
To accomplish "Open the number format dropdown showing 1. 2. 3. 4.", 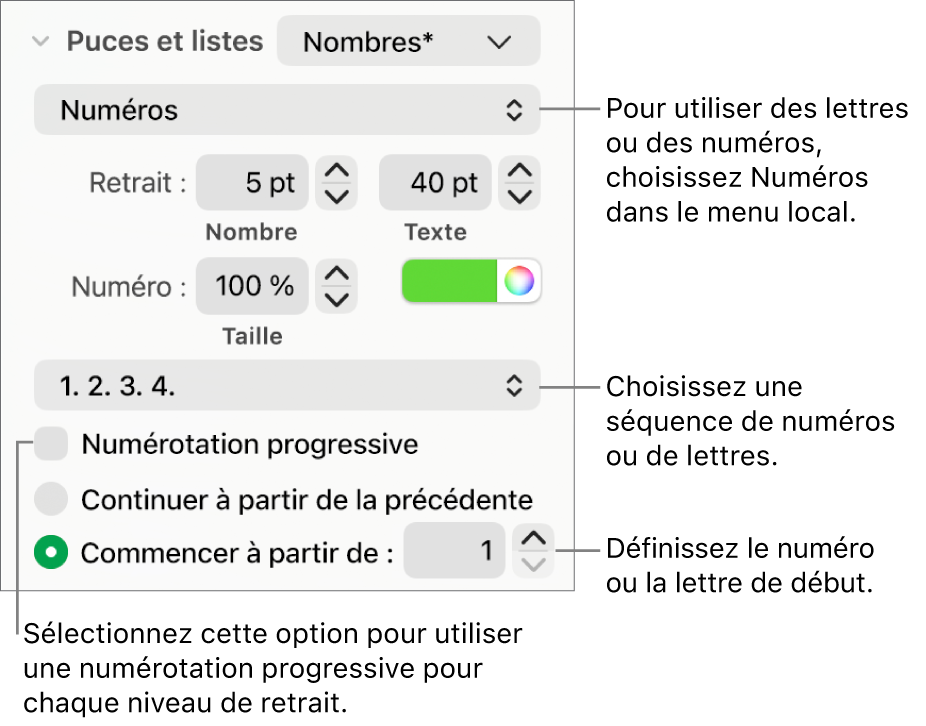I will [286, 386].
